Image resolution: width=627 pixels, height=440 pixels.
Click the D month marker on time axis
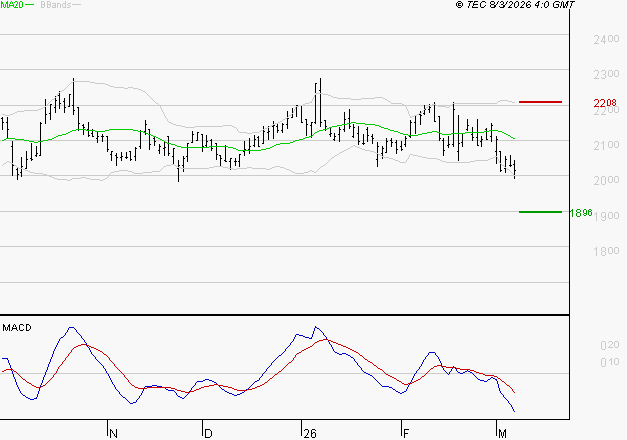pos(208,433)
